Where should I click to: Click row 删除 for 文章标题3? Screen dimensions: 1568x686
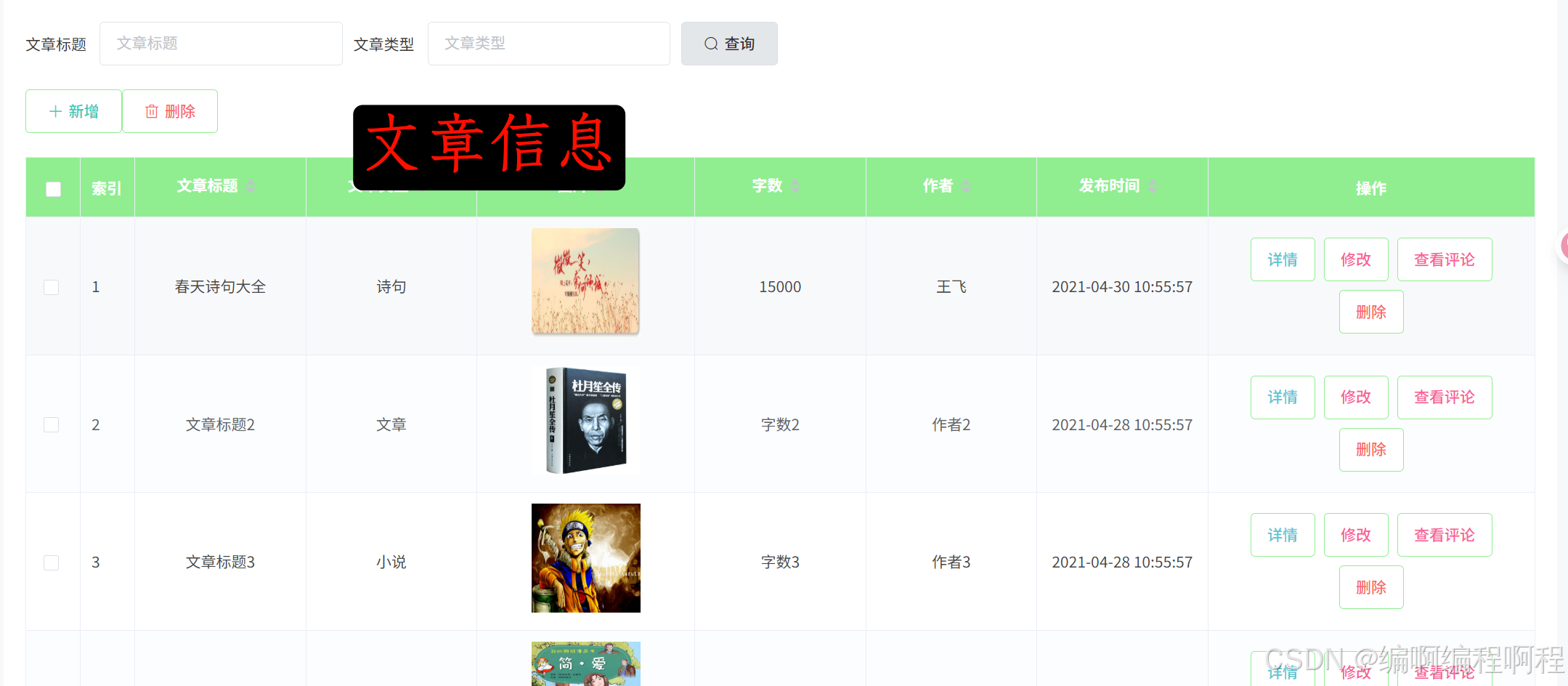[x=1371, y=587]
